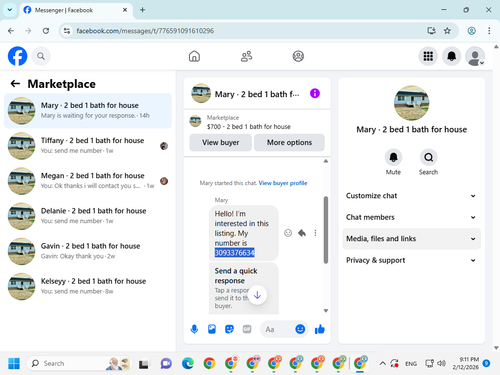500x375 pixels.
Task: Click the back arrow beside Marketplace
Action: (15, 84)
